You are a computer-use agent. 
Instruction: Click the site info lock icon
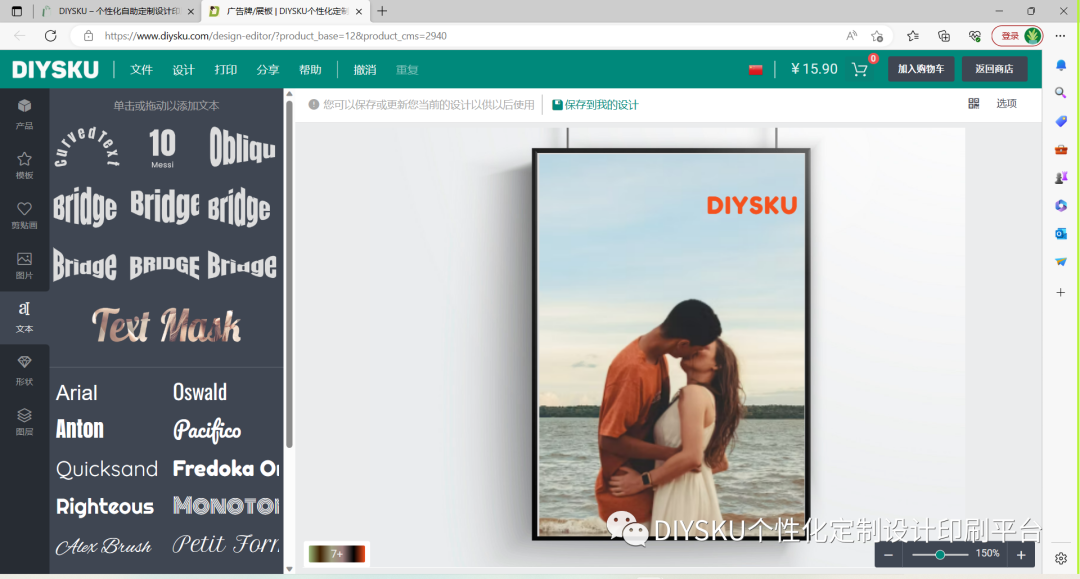(x=88, y=36)
